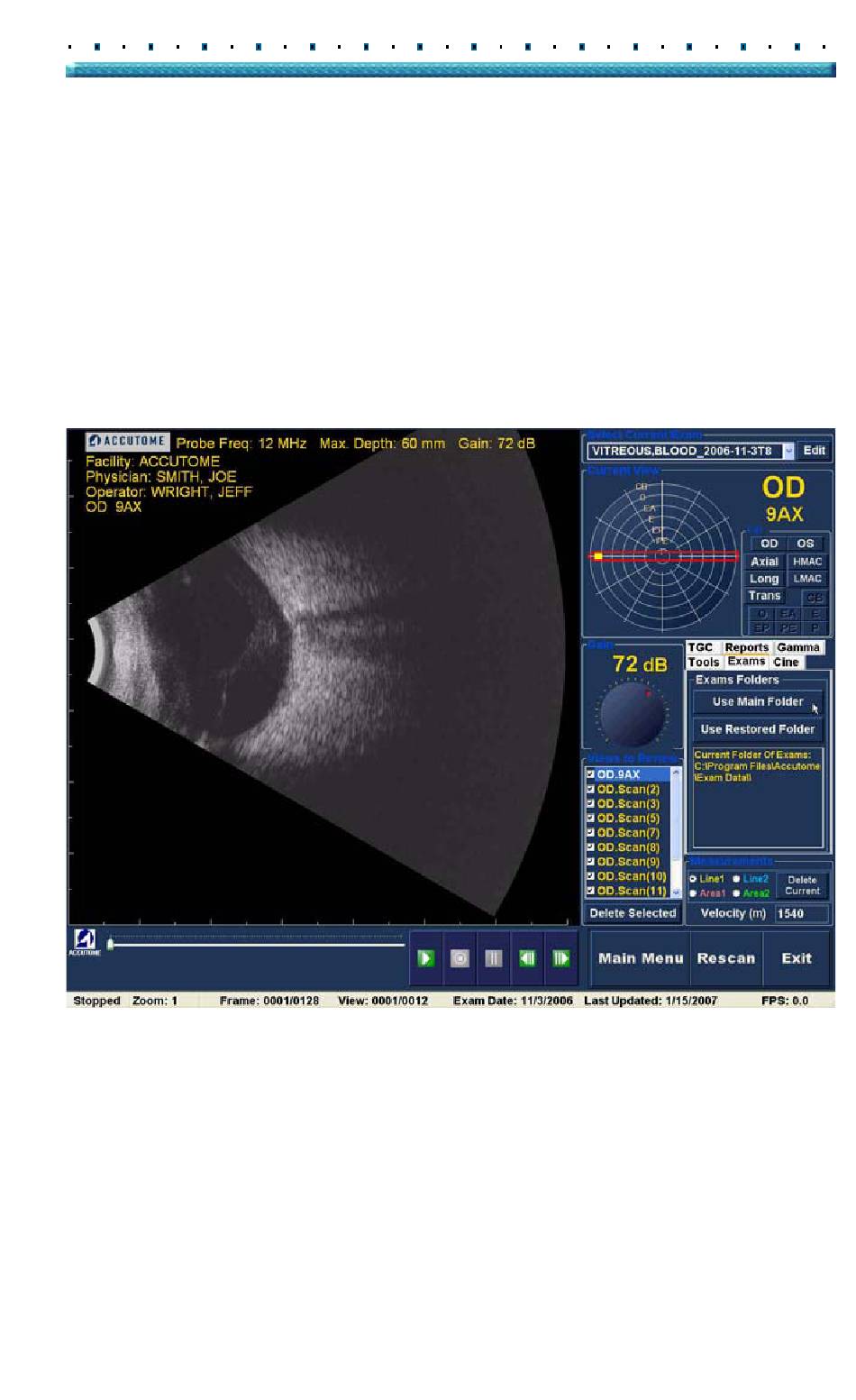Click the Accutome logo beside the slider
856x1400 pixels.
[x=85, y=942]
